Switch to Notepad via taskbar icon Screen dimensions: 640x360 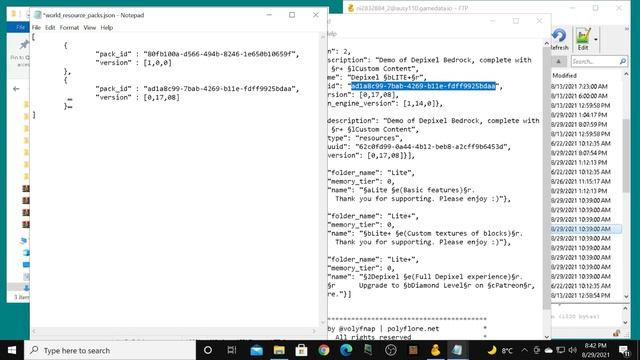(457, 350)
